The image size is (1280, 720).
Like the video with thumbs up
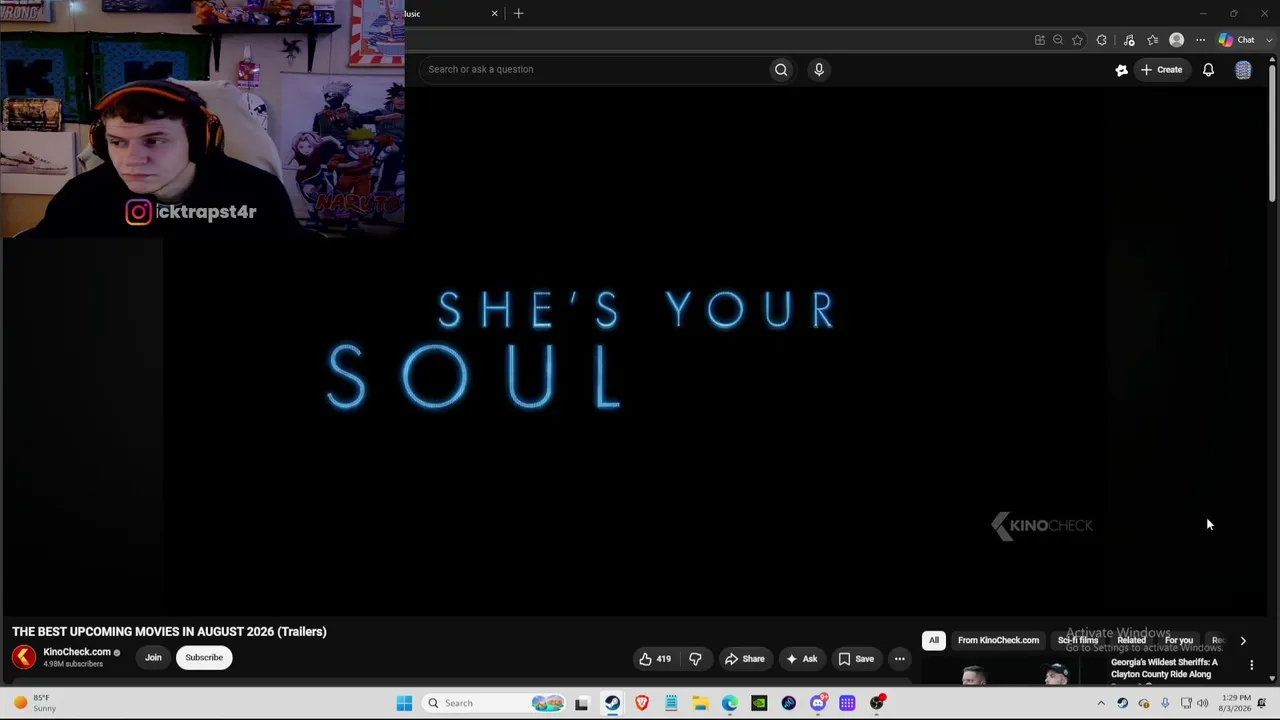click(x=655, y=659)
